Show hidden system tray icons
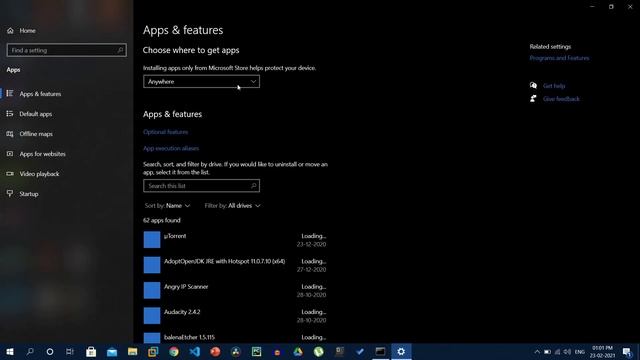Viewport: 640px width, 360px height. (x=537, y=352)
